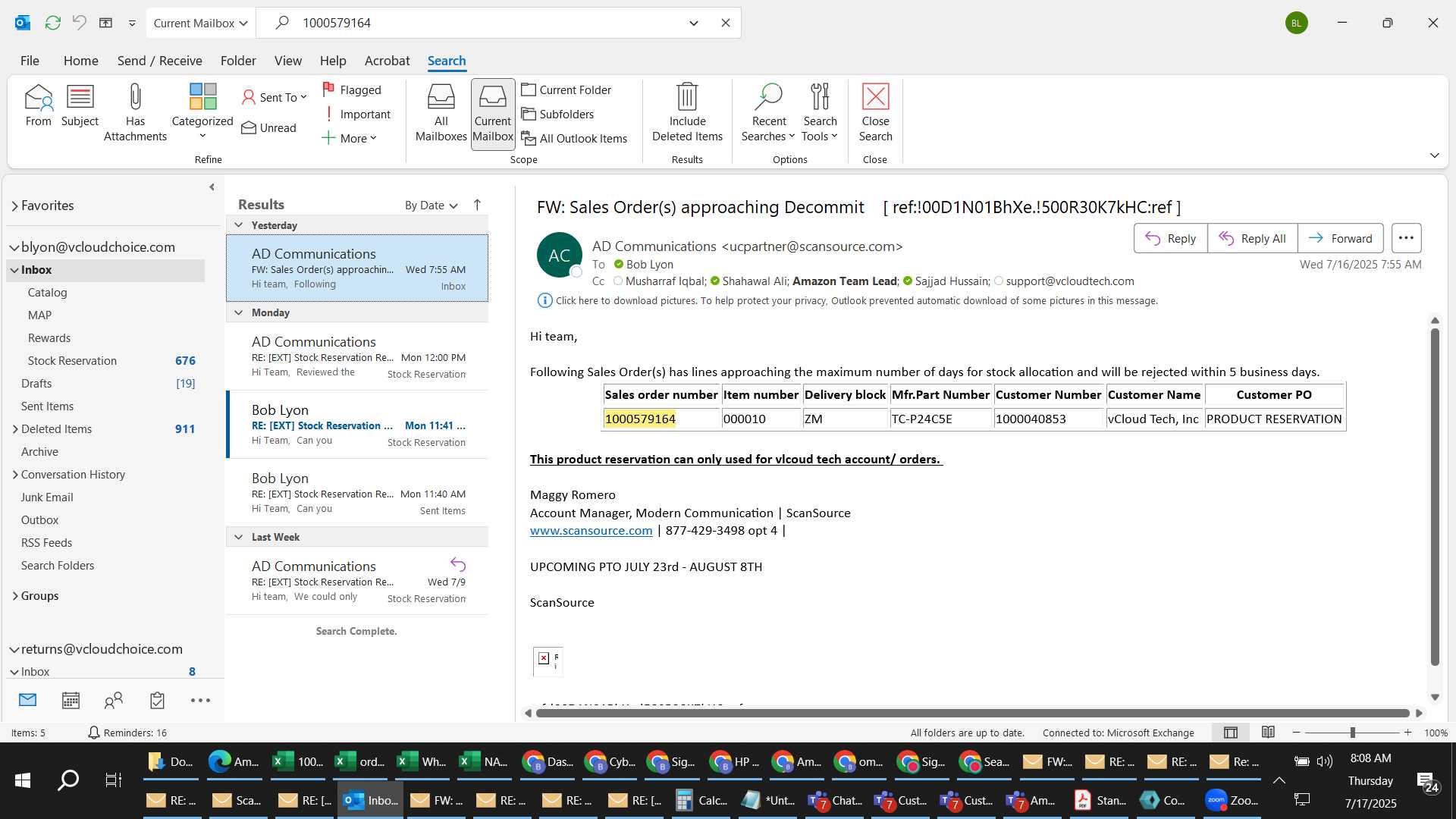
Task: Open the www.scansource.com link
Action: (x=591, y=531)
